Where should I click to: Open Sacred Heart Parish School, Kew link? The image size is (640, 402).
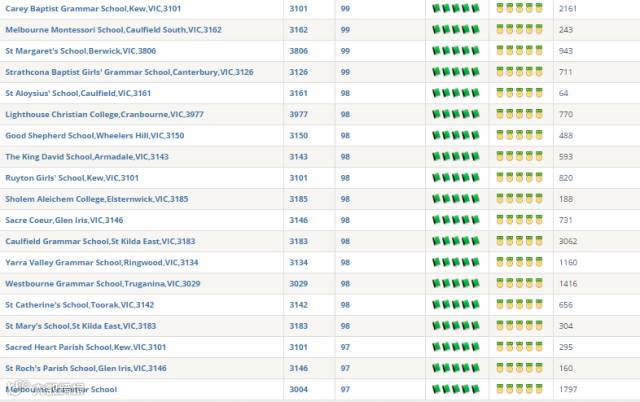pos(86,348)
